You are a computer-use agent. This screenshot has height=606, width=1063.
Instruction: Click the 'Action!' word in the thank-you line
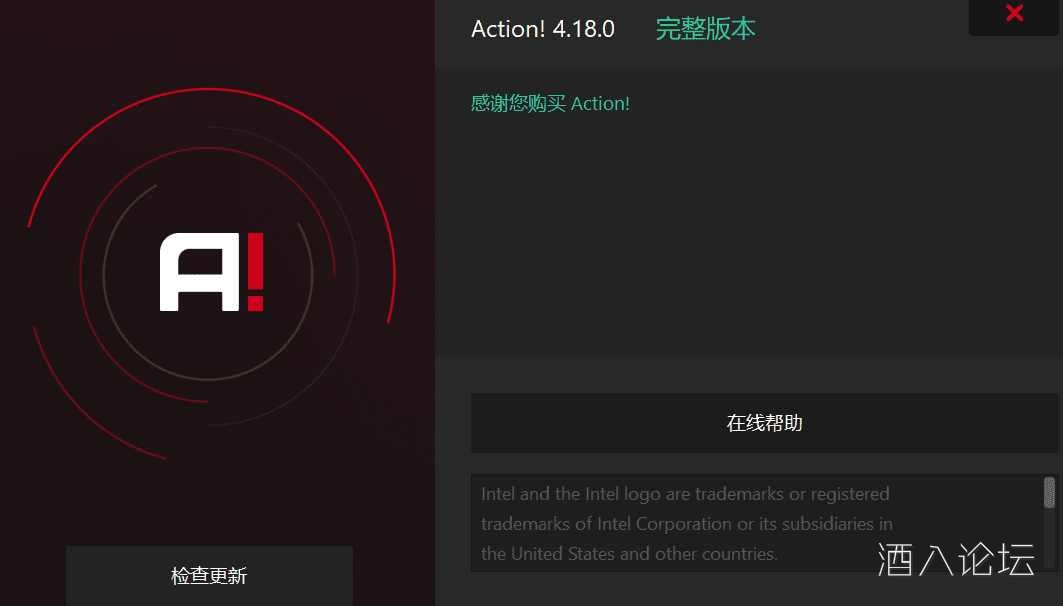tap(601, 104)
